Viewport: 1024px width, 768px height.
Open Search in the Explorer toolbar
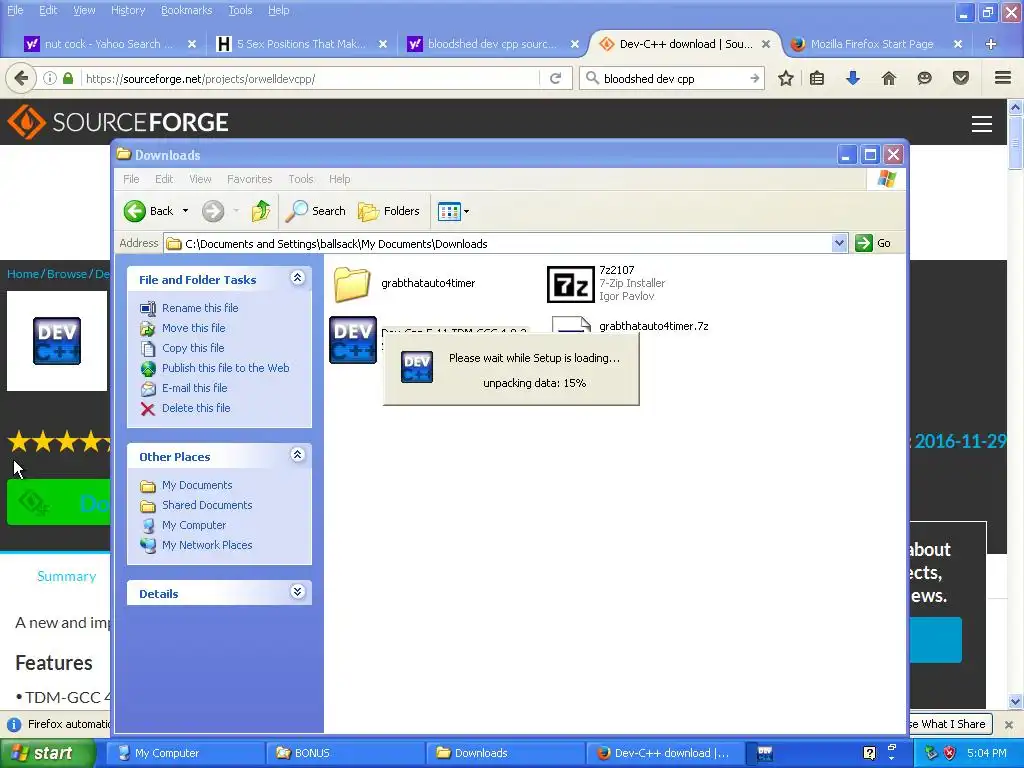315,211
